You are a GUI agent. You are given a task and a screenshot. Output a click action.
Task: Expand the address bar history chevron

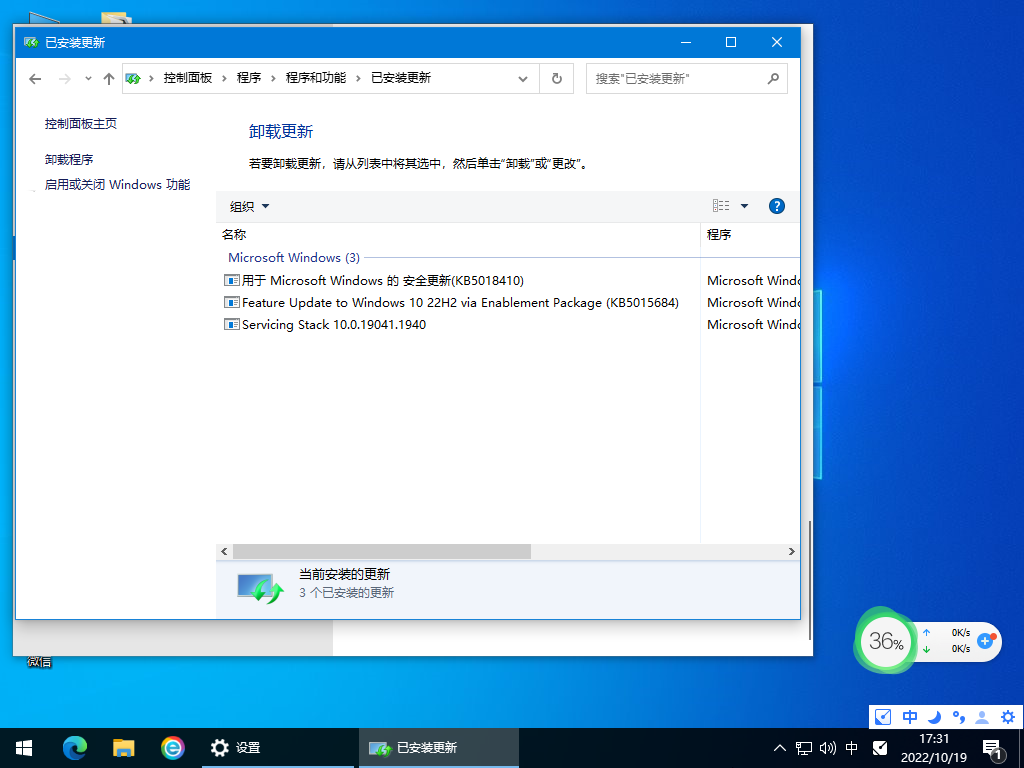(522, 78)
